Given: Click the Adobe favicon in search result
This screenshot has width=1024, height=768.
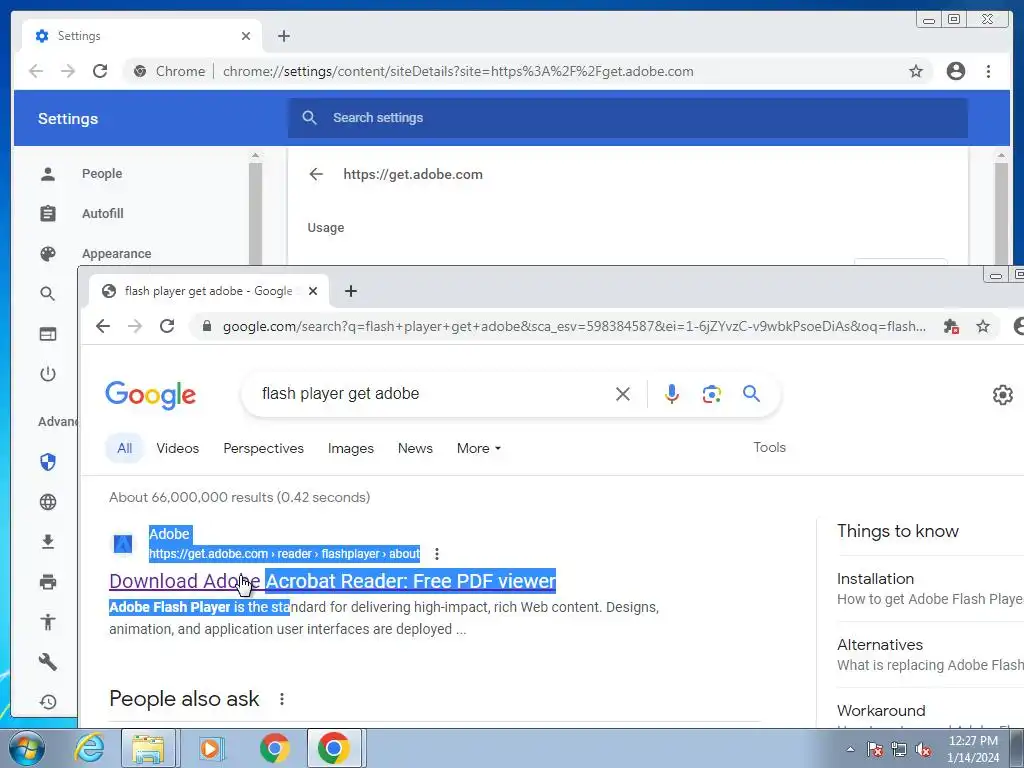Looking at the screenshot, I should point(123,543).
